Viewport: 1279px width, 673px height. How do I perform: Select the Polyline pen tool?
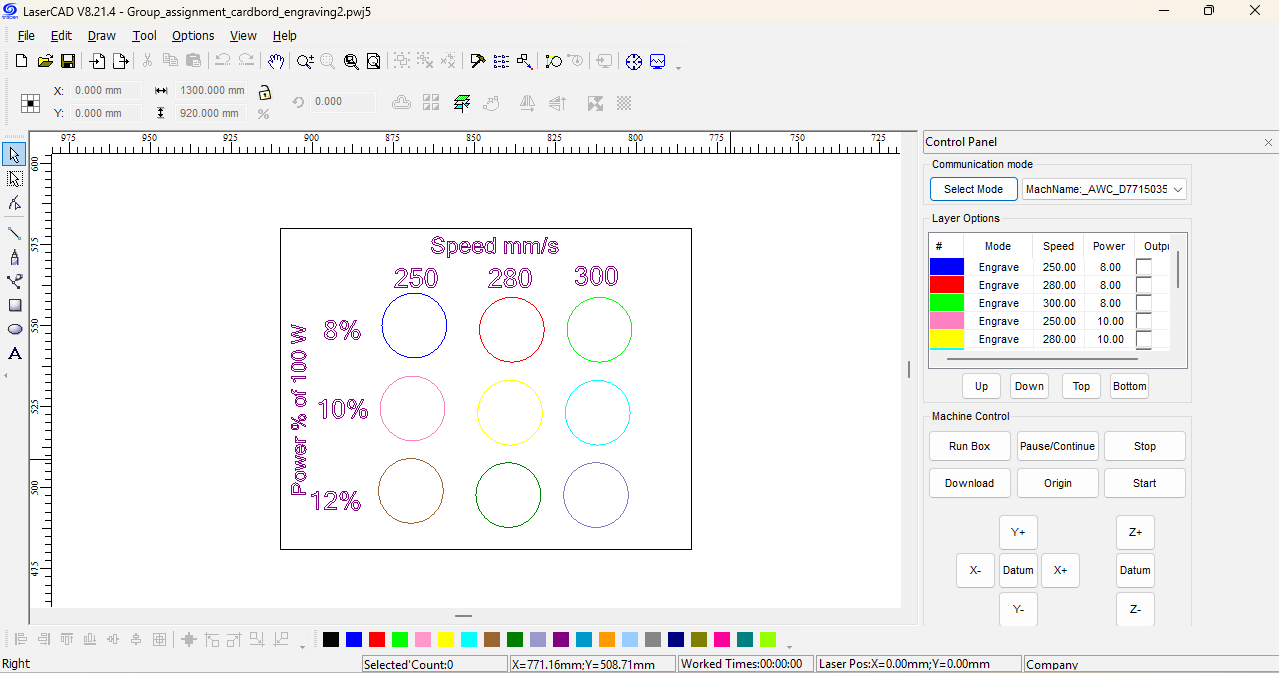point(14,257)
